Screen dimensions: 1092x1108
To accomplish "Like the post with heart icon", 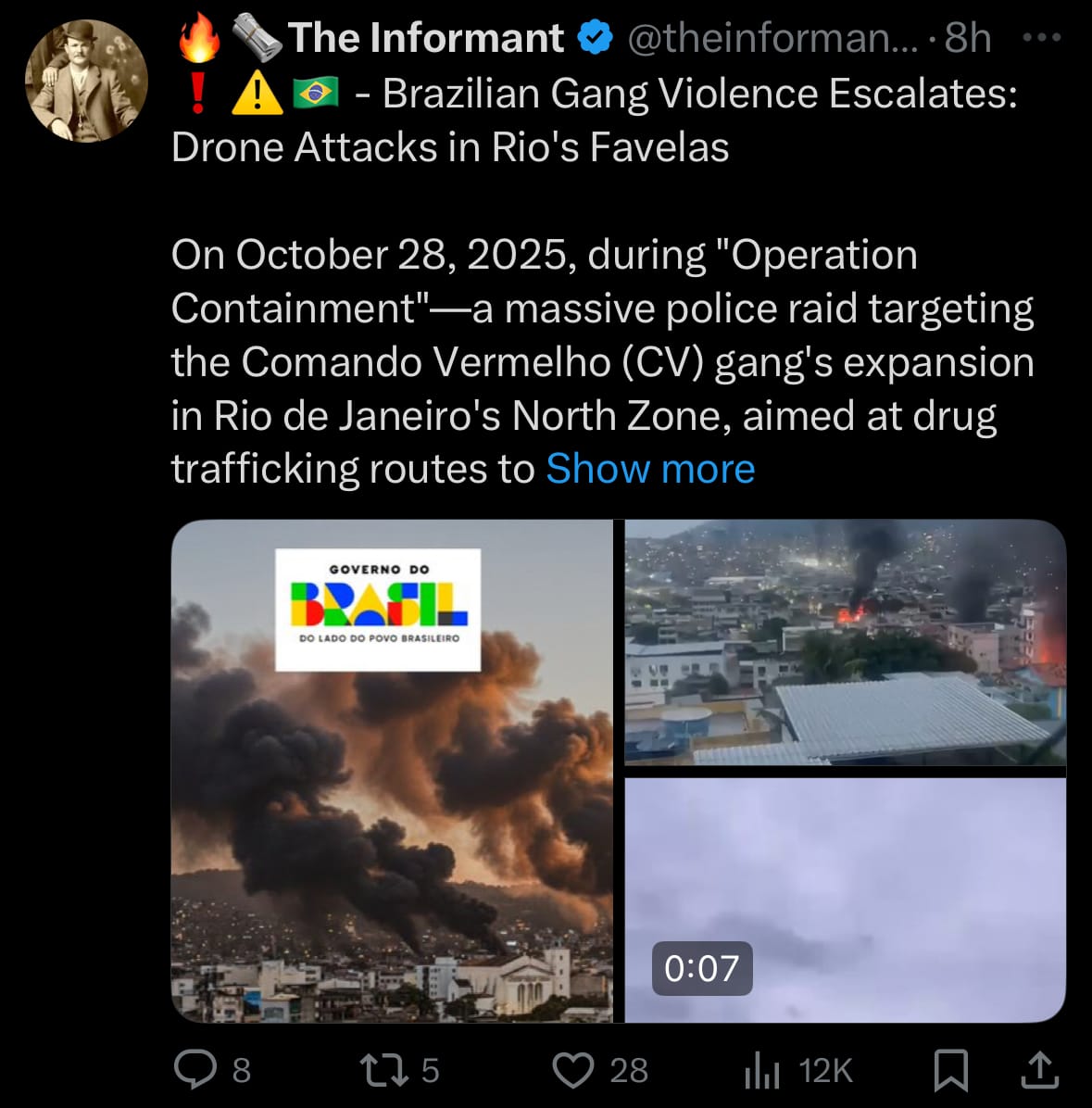I will [573, 1069].
